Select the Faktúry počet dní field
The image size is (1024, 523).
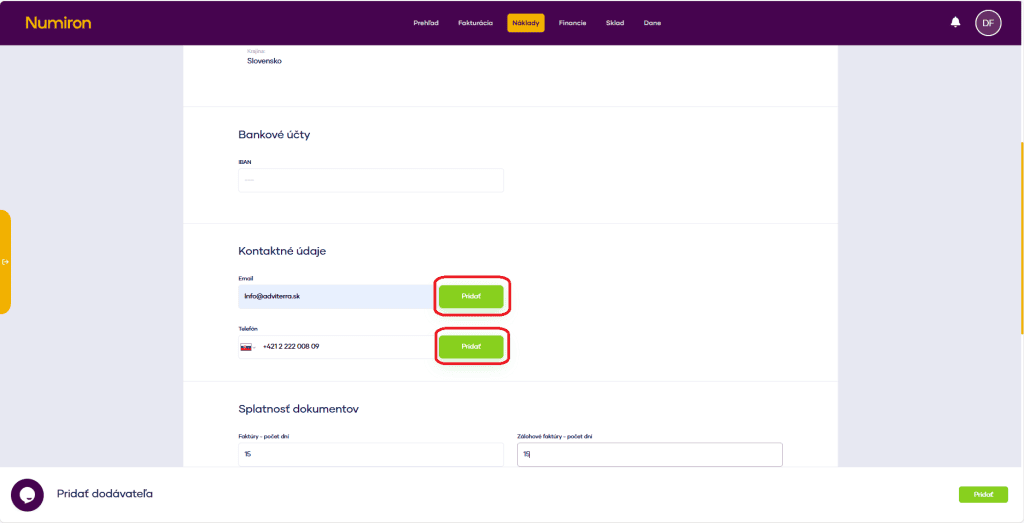(x=370, y=455)
